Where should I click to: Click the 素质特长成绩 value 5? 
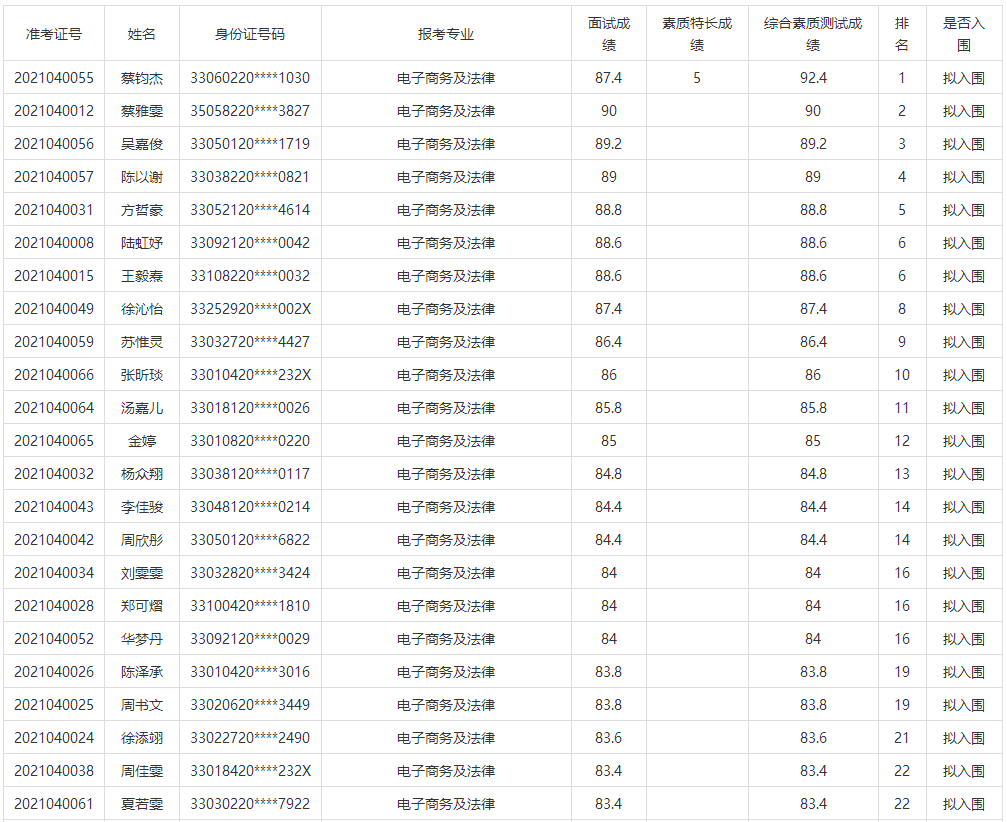697,78
